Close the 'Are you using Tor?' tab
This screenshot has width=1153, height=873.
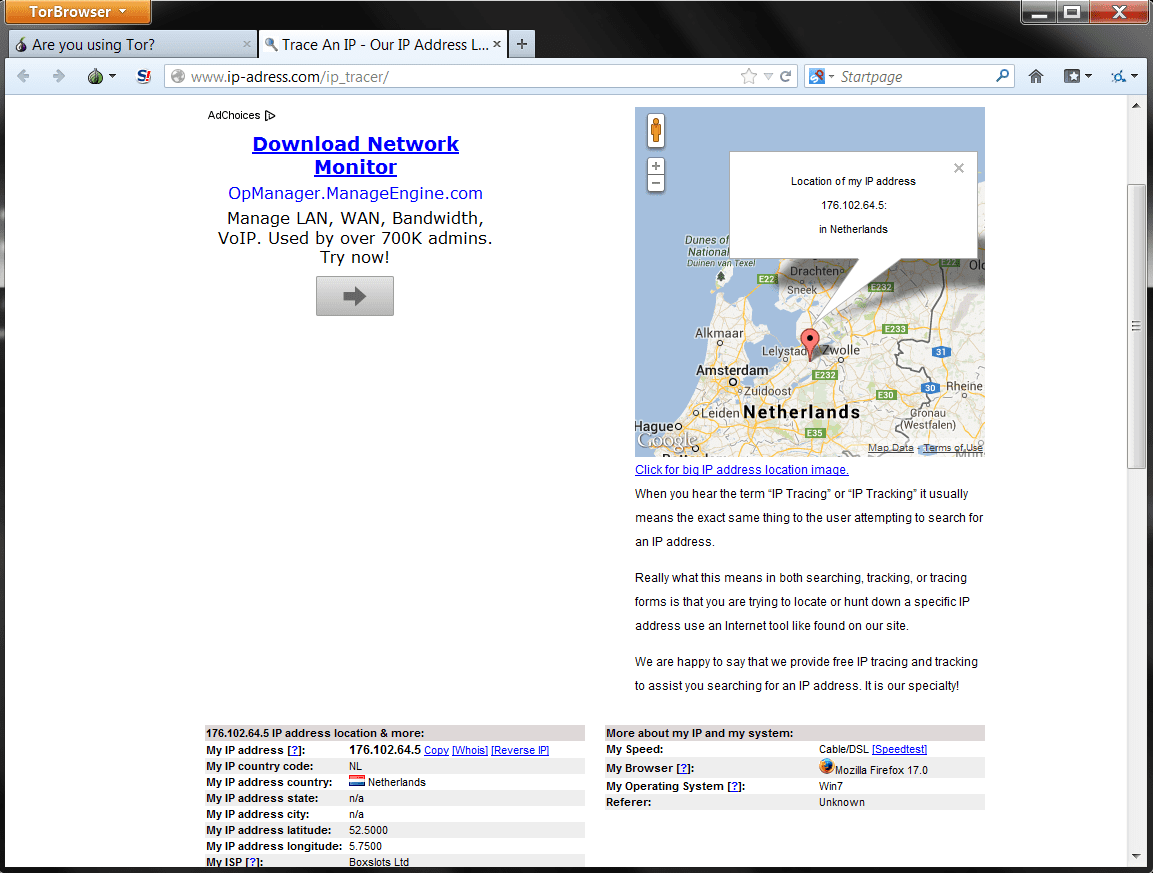click(x=247, y=44)
